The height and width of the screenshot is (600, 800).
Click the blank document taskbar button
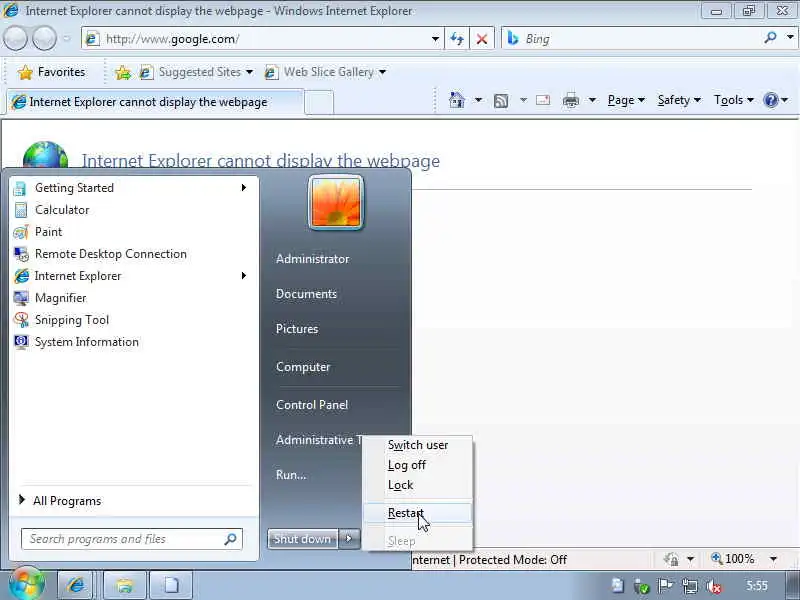pos(171,585)
